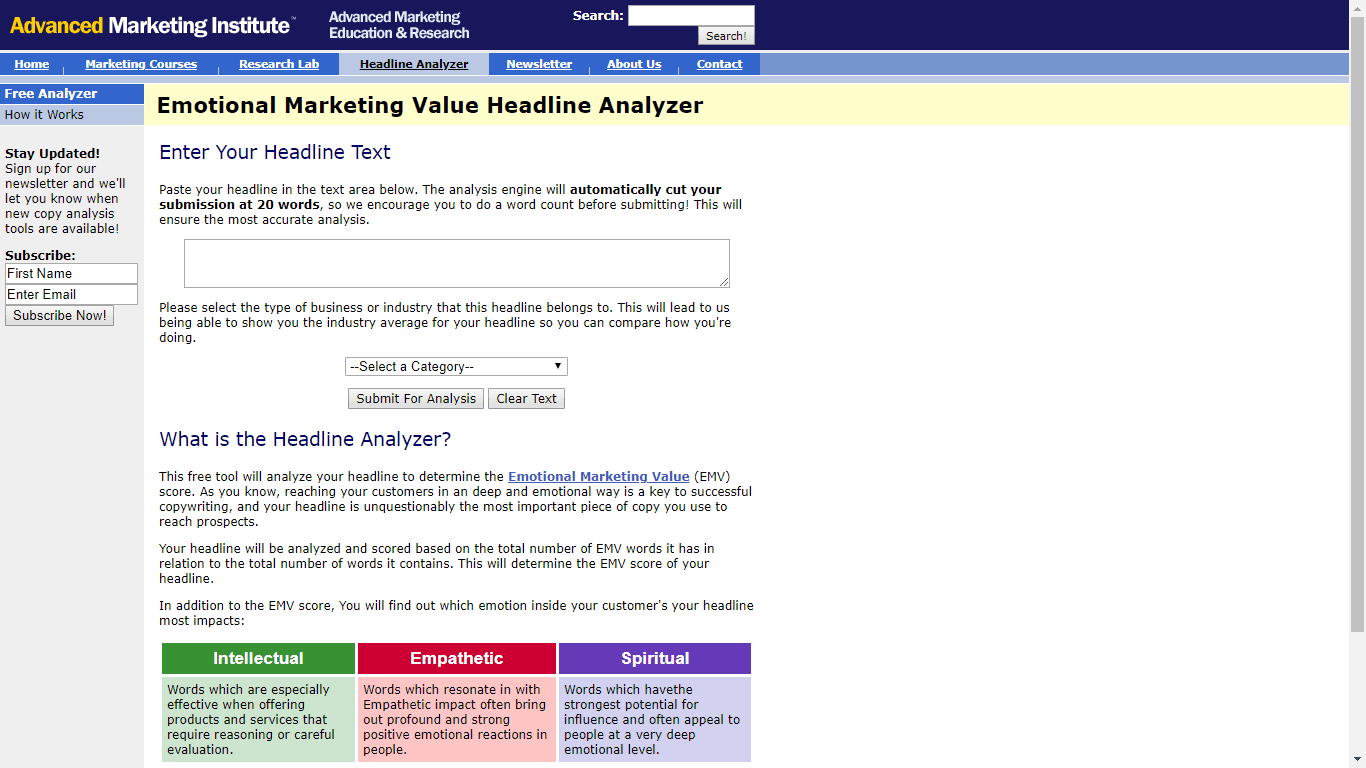Select the Headline Analyzer tab

pyautogui.click(x=414, y=64)
